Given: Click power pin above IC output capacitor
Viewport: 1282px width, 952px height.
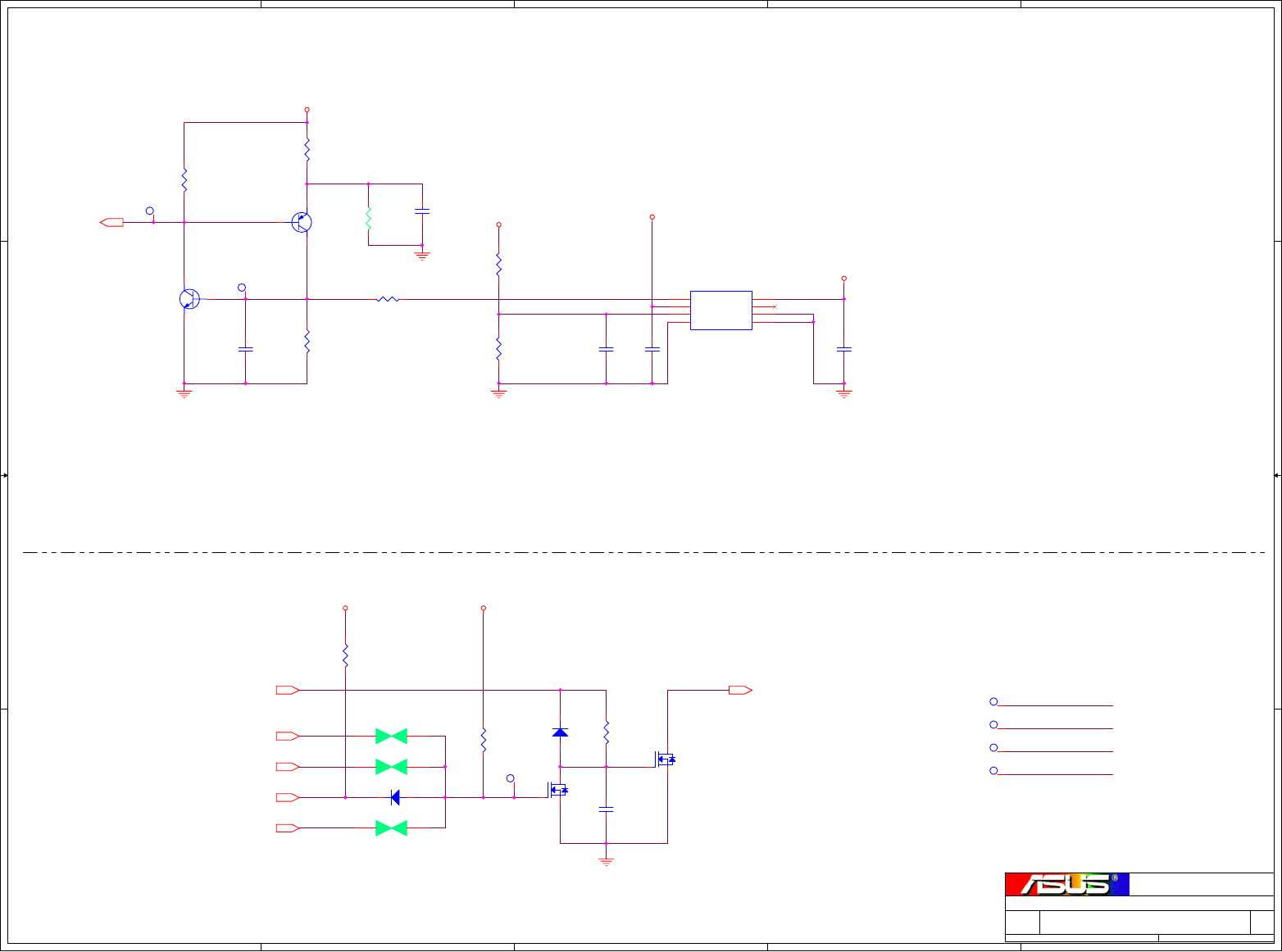Looking at the screenshot, I should [x=843, y=279].
